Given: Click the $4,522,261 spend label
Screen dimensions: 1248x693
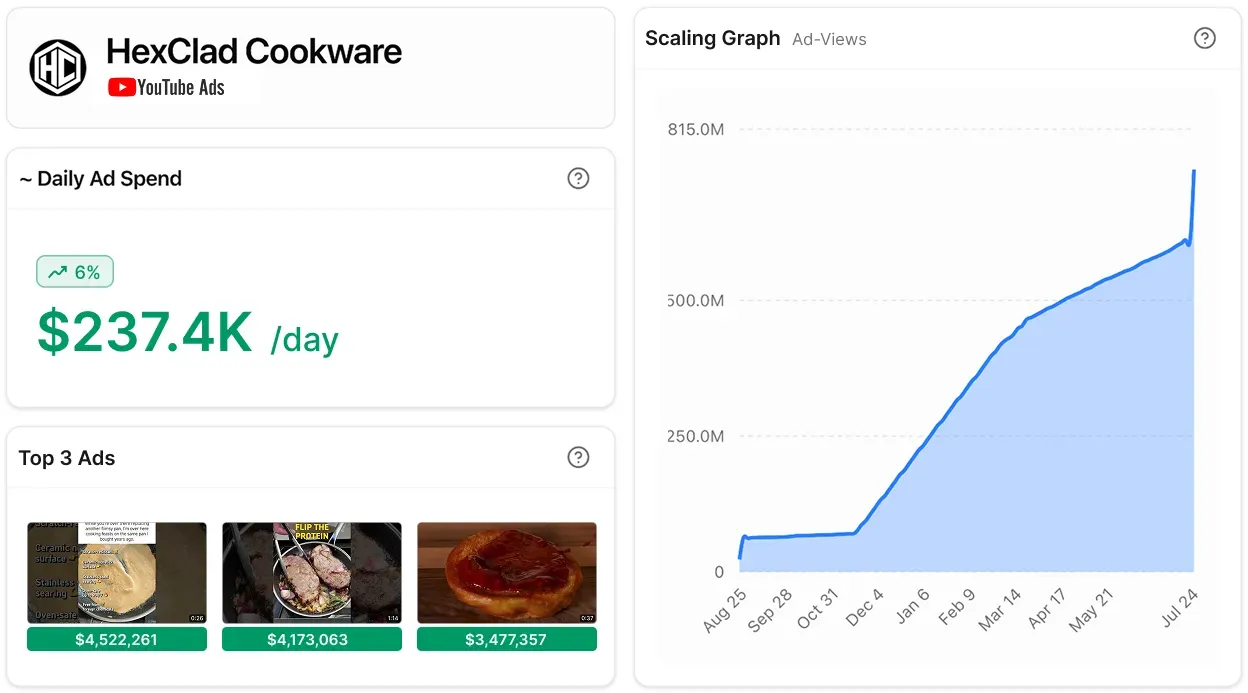Looking at the screenshot, I should [x=117, y=639].
